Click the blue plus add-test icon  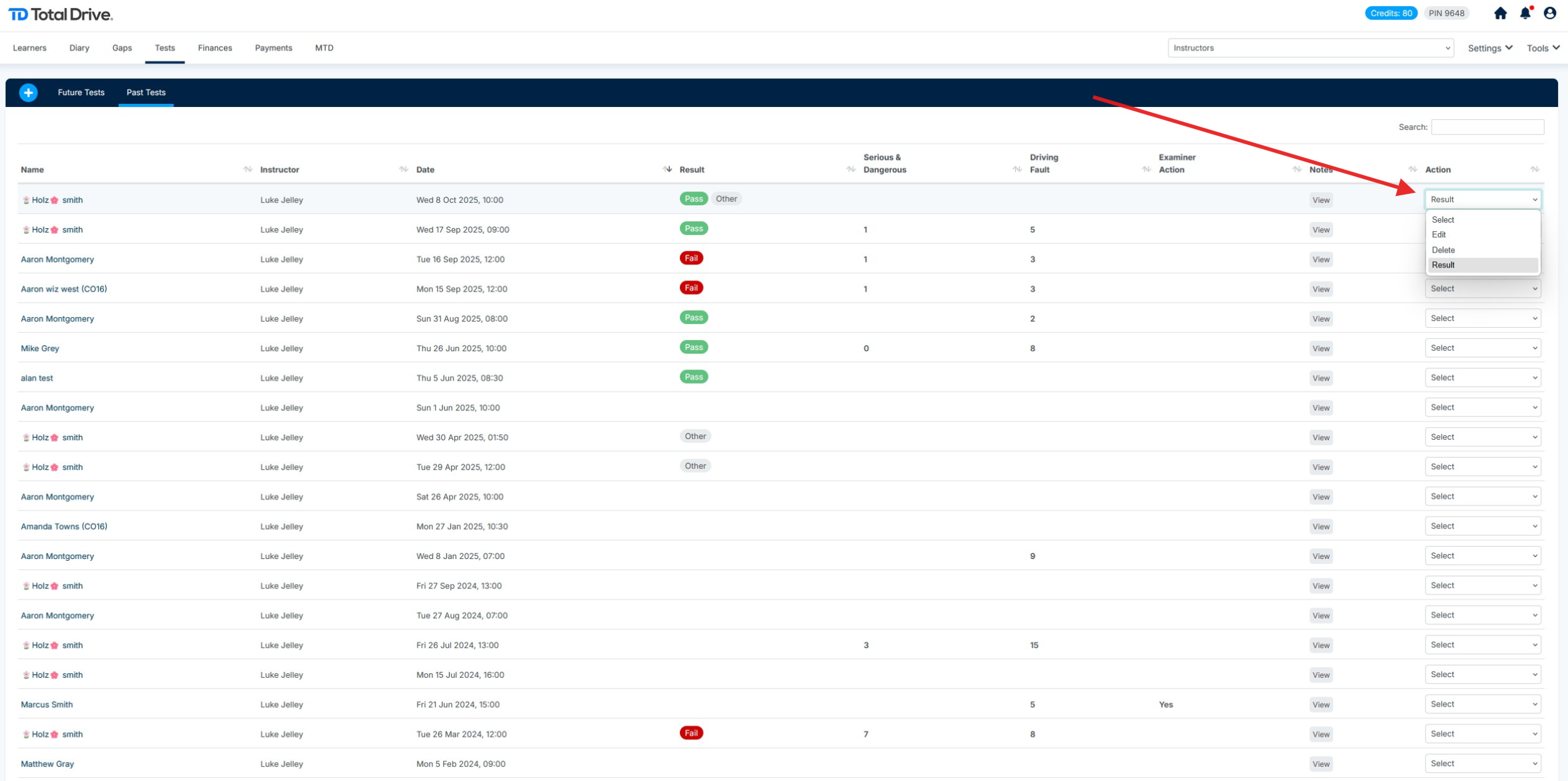pos(28,92)
